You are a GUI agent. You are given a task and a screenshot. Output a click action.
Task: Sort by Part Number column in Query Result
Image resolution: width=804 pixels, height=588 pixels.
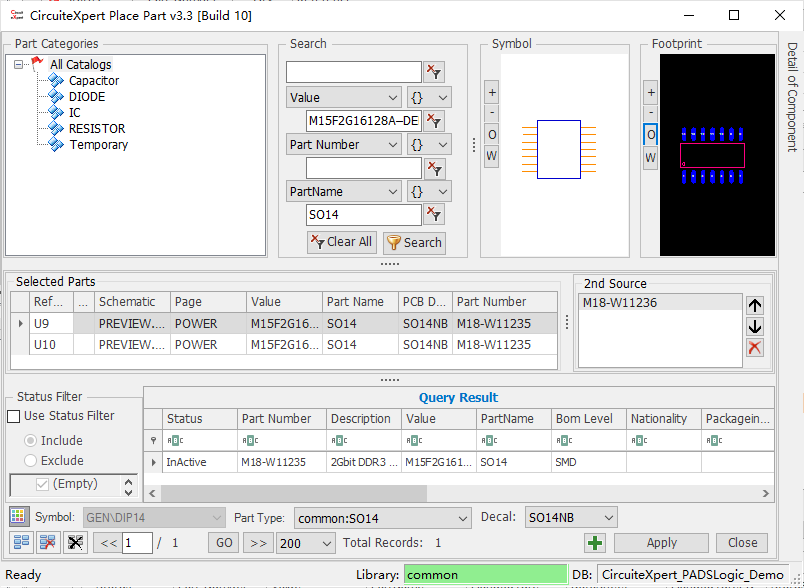[x=282, y=419]
